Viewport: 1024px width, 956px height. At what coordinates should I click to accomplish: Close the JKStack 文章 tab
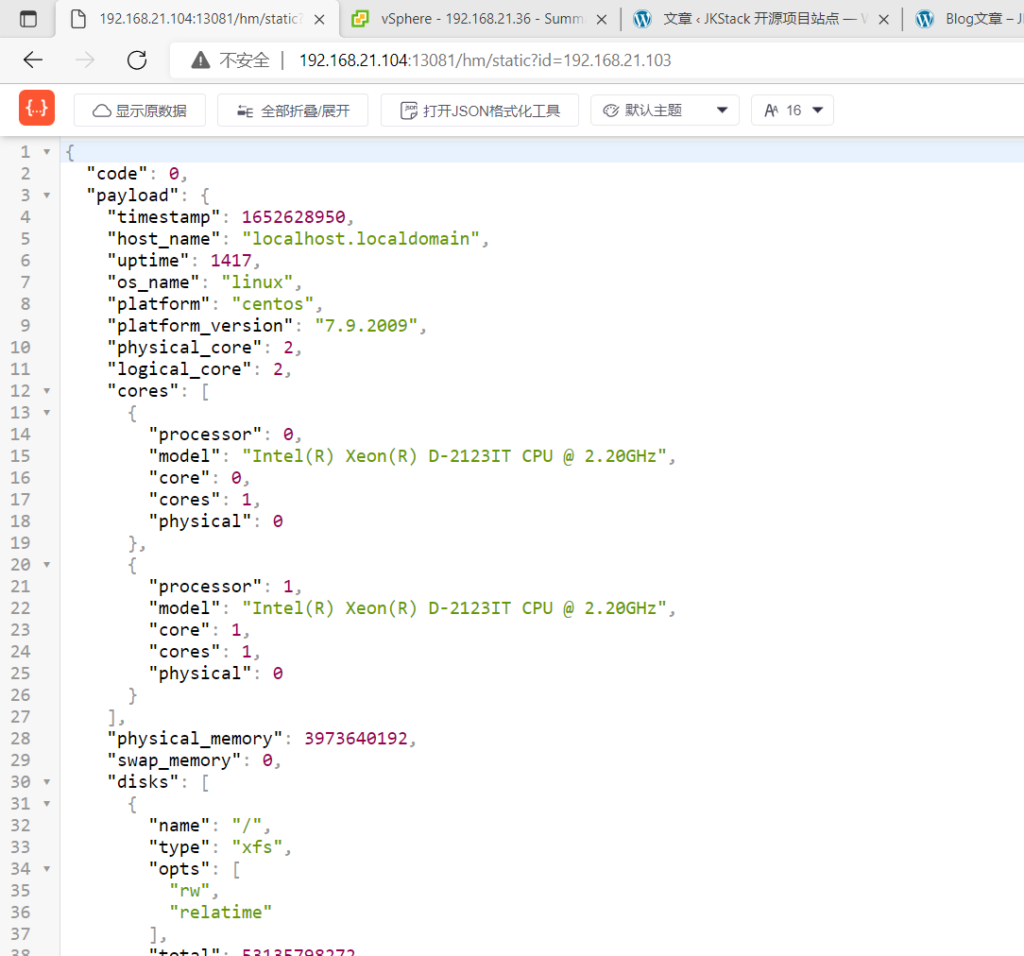884,20
